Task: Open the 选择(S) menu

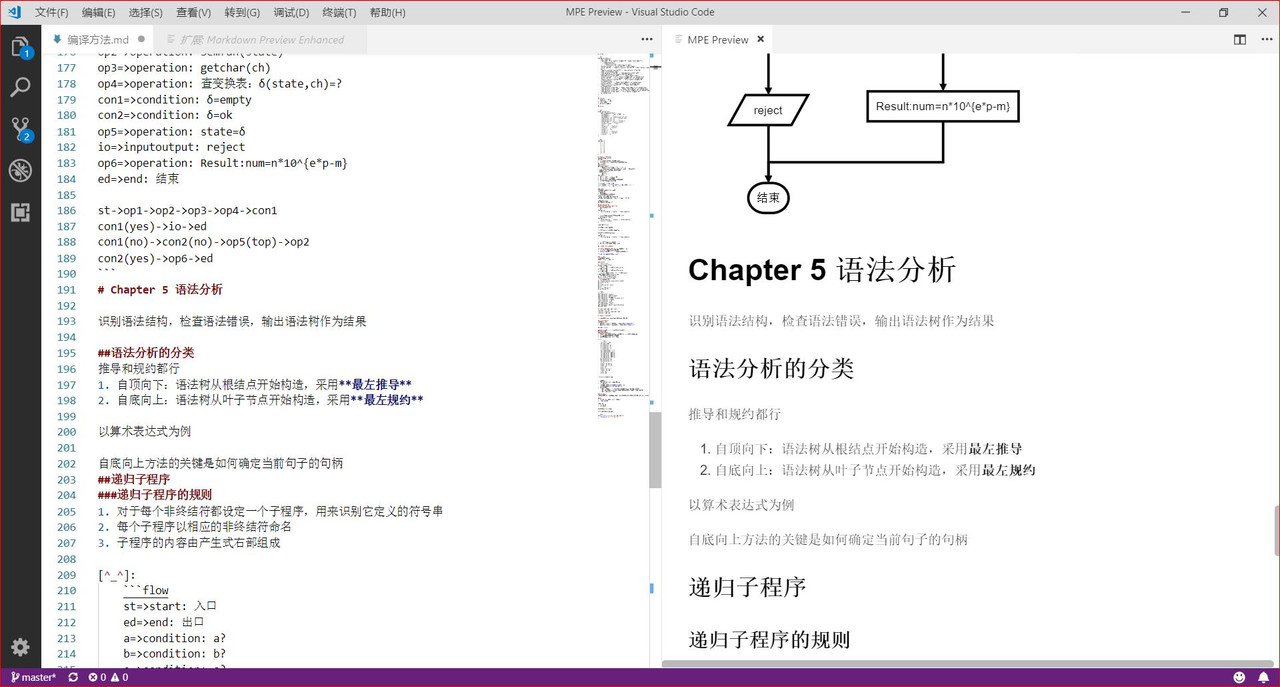Action: (146, 12)
